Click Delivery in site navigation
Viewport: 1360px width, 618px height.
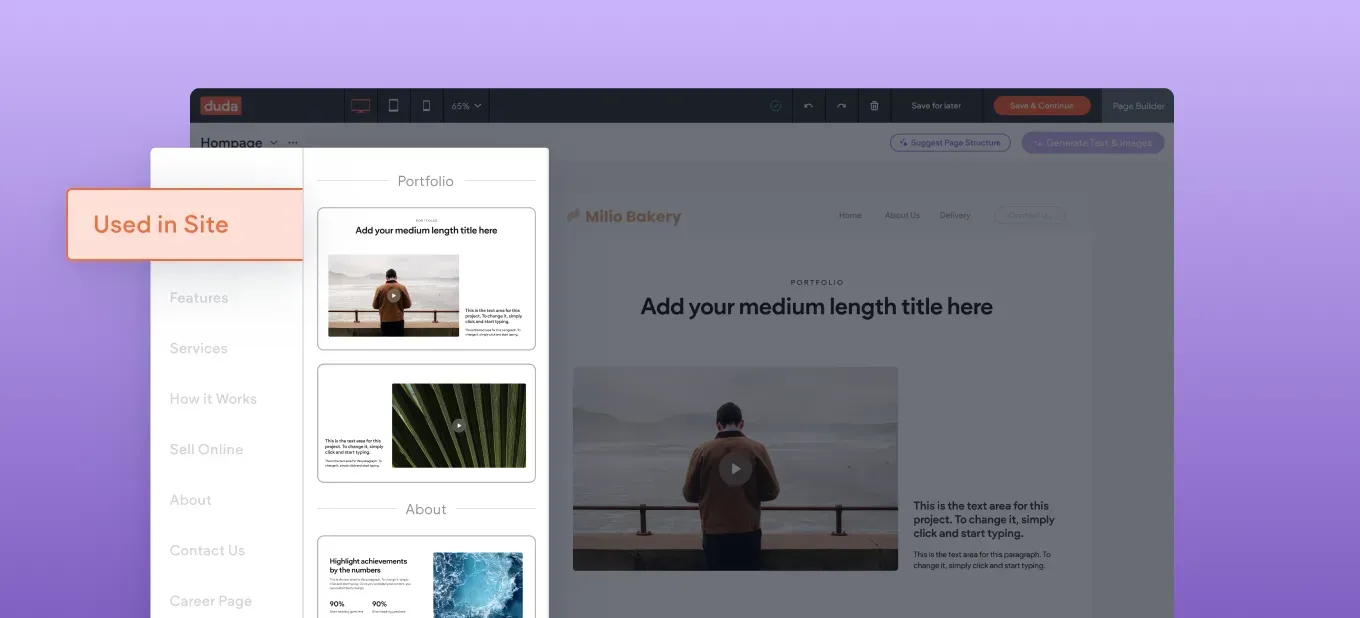[955, 215]
